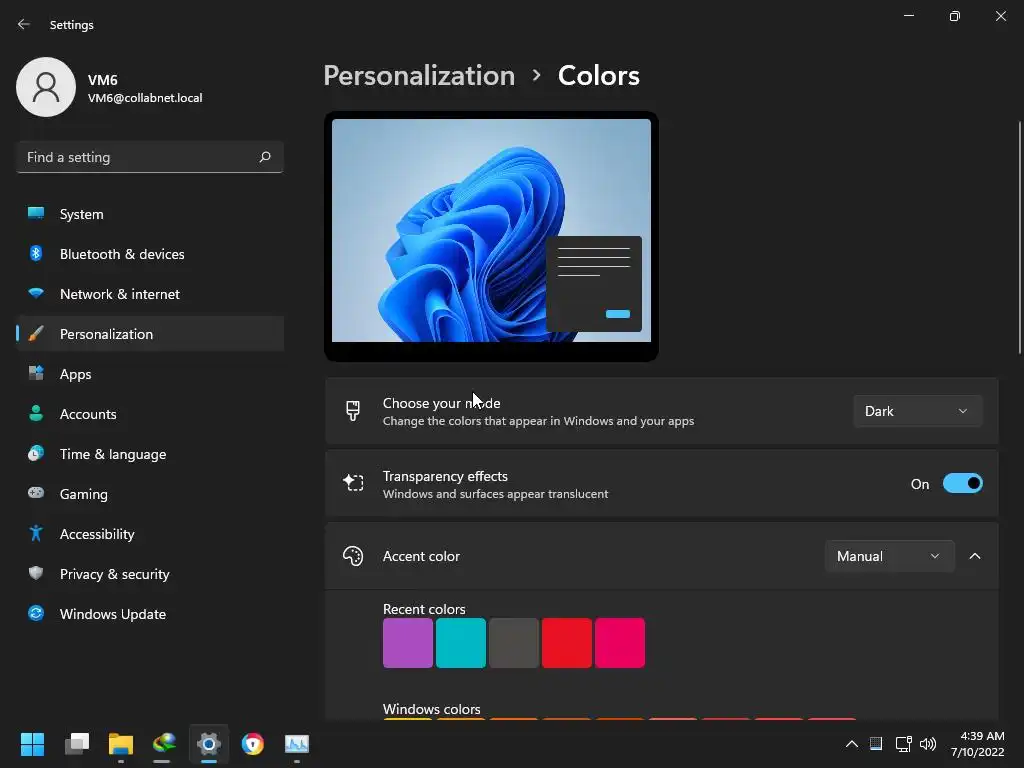Pick the pink recent color
Image resolution: width=1024 pixels, height=768 pixels.
[620, 643]
